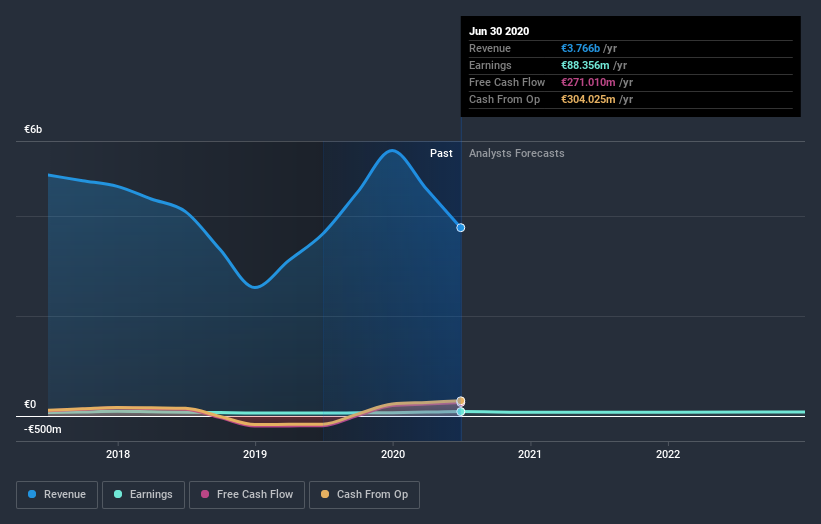Click the revenue line peak near 2020
This screenshot has width=821, height=524.
(x=392, y=151)
